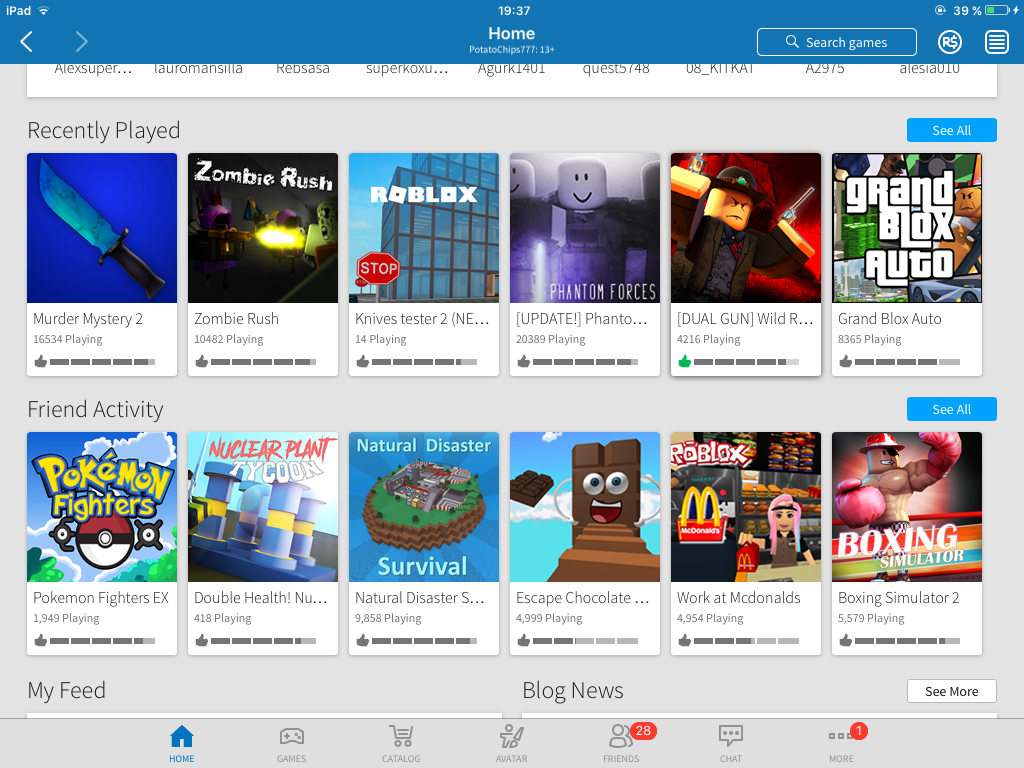
Task: Click thumbs-up icon on Zombie Rush
Action: pos(202,361)
